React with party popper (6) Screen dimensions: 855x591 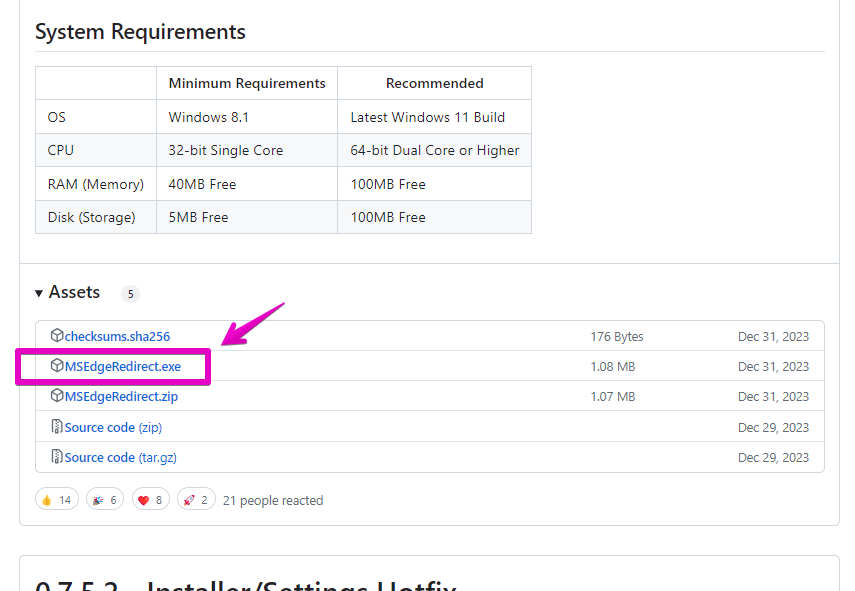point(105,500)
